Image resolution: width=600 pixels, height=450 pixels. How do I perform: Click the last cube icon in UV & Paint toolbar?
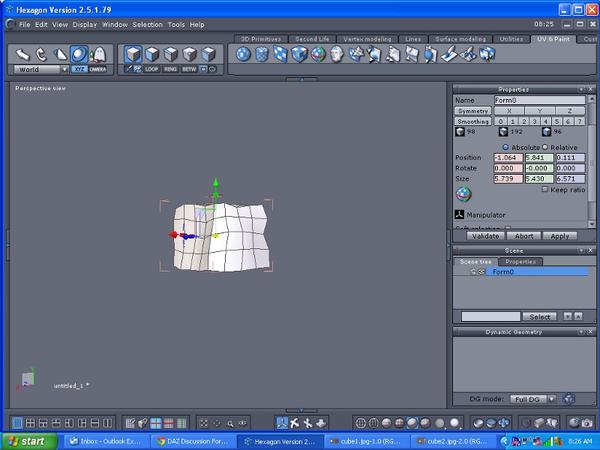[488, 54]
